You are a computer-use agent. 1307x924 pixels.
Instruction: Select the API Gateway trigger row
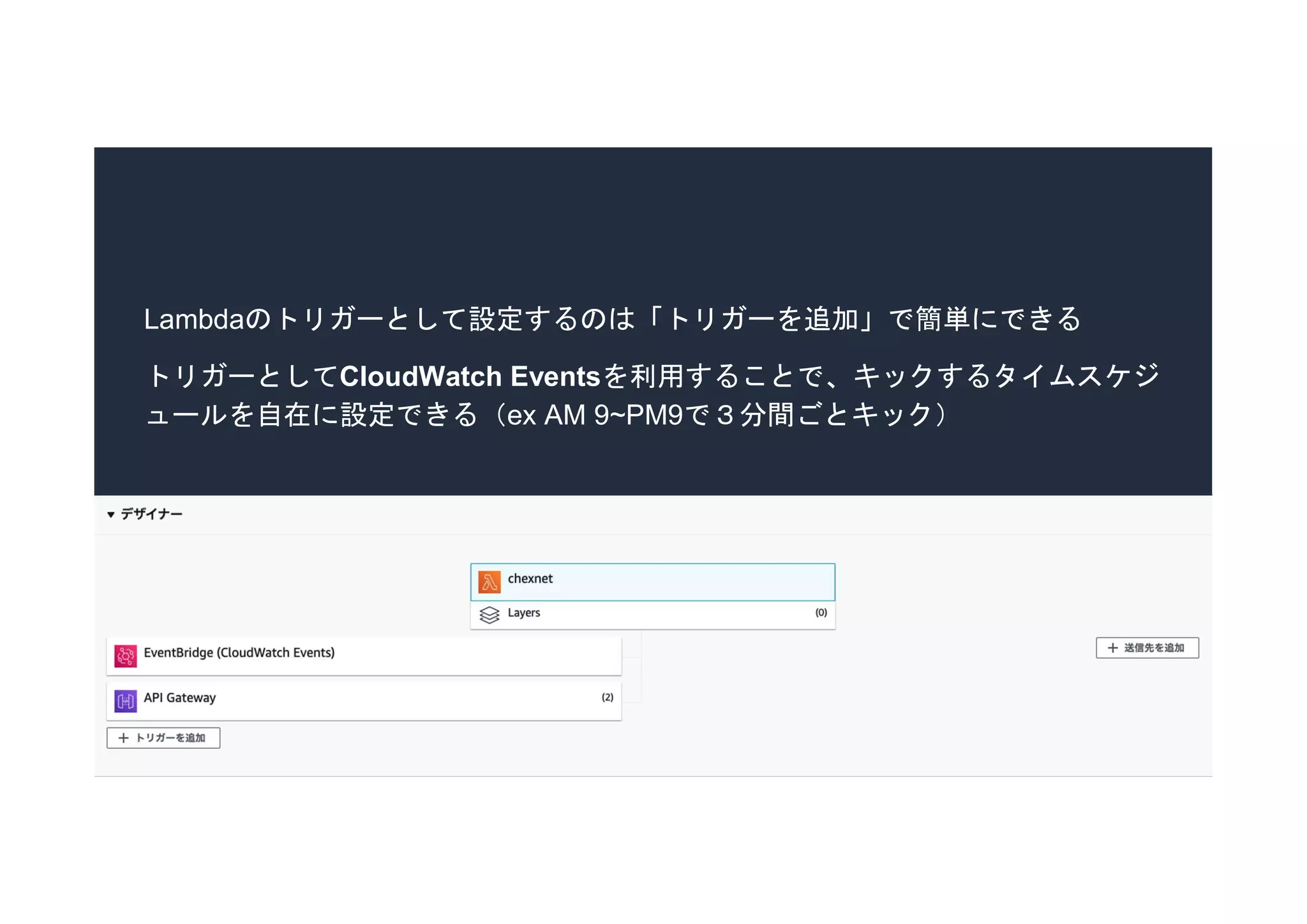click(364, 701)
